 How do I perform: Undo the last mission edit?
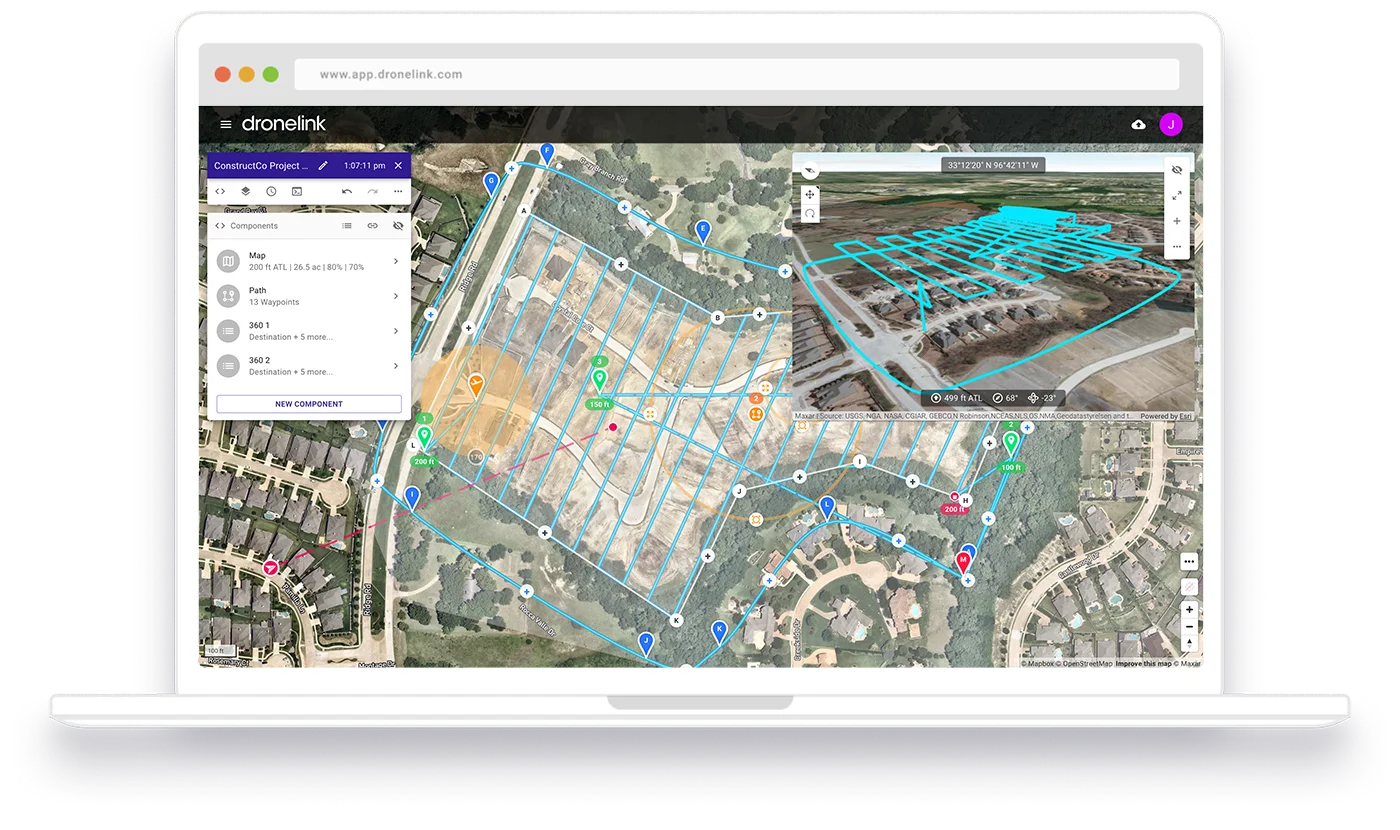347,191
